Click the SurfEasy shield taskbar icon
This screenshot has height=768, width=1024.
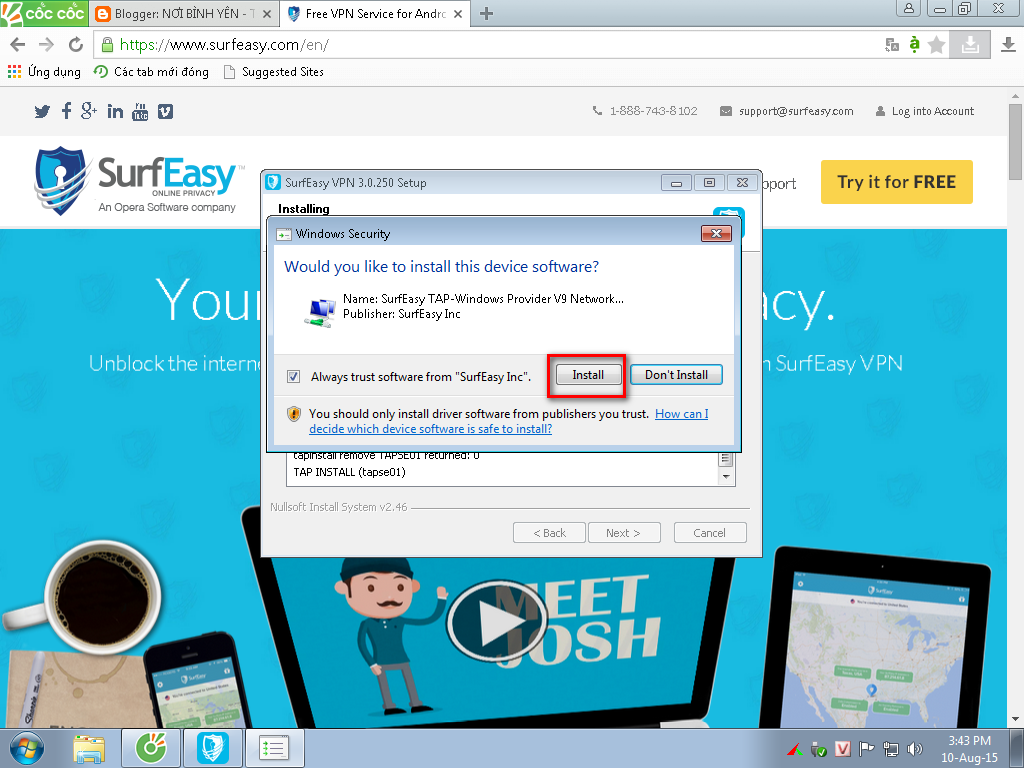213,748
